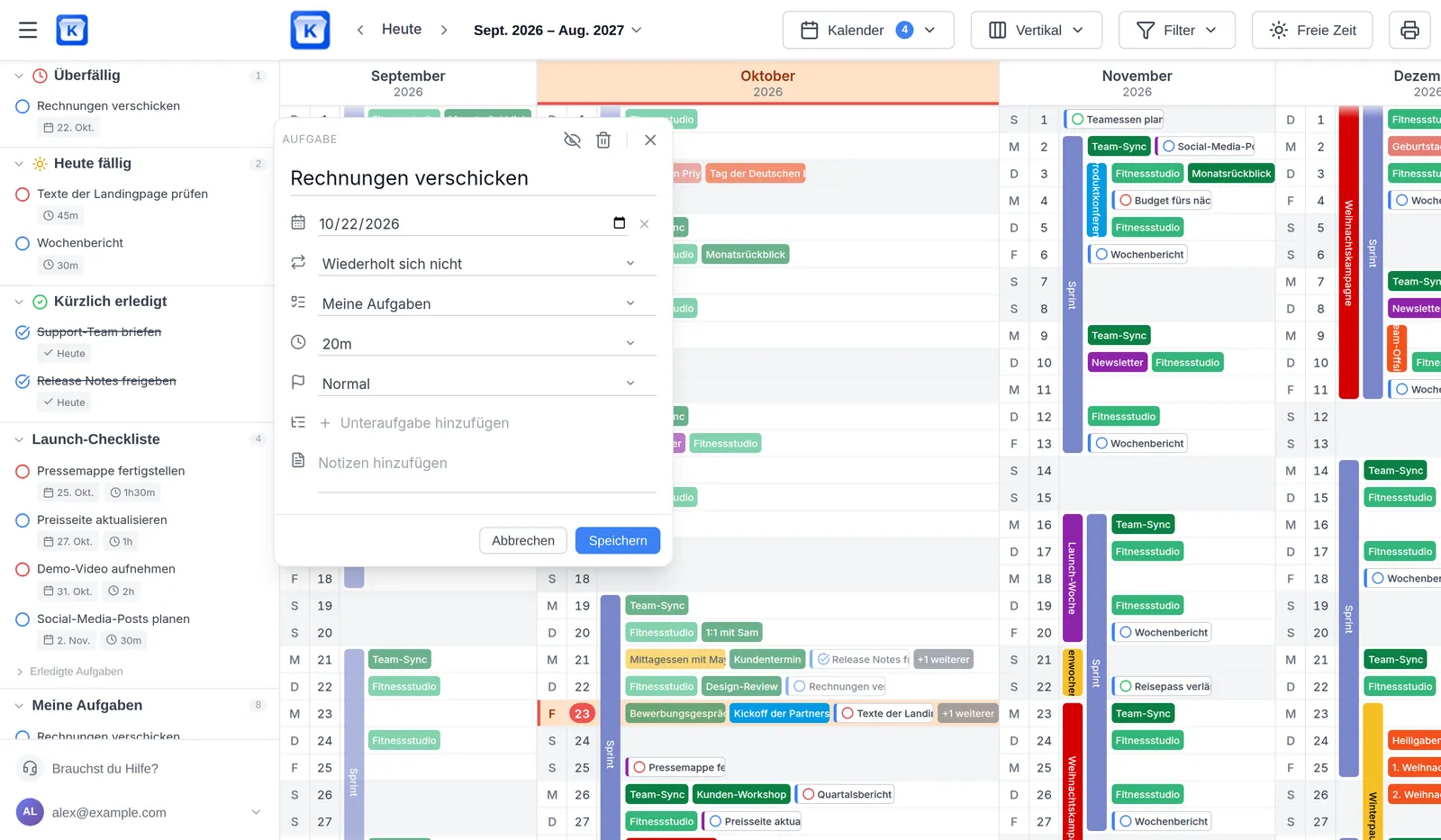Click the Unteraufgabe hinzufügen field

486,423
